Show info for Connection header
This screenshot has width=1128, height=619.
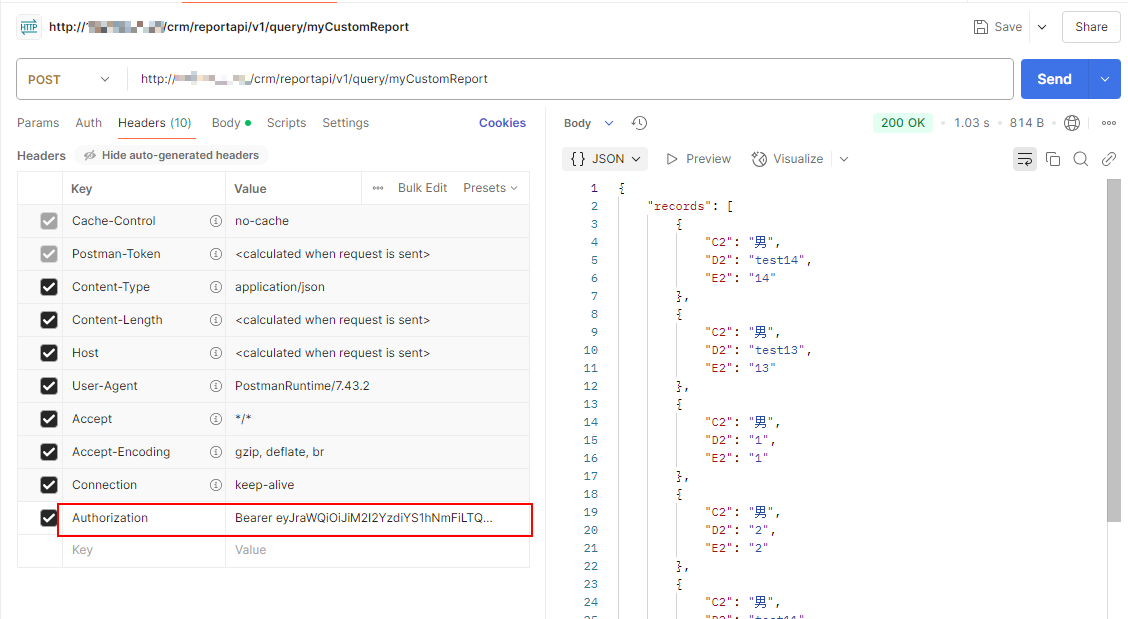(215, 485)
